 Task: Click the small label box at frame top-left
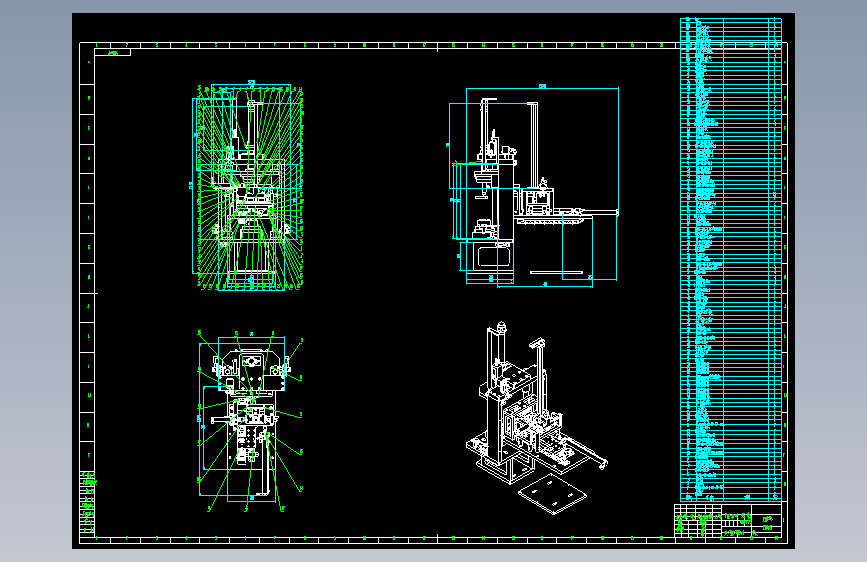point(112,53)
